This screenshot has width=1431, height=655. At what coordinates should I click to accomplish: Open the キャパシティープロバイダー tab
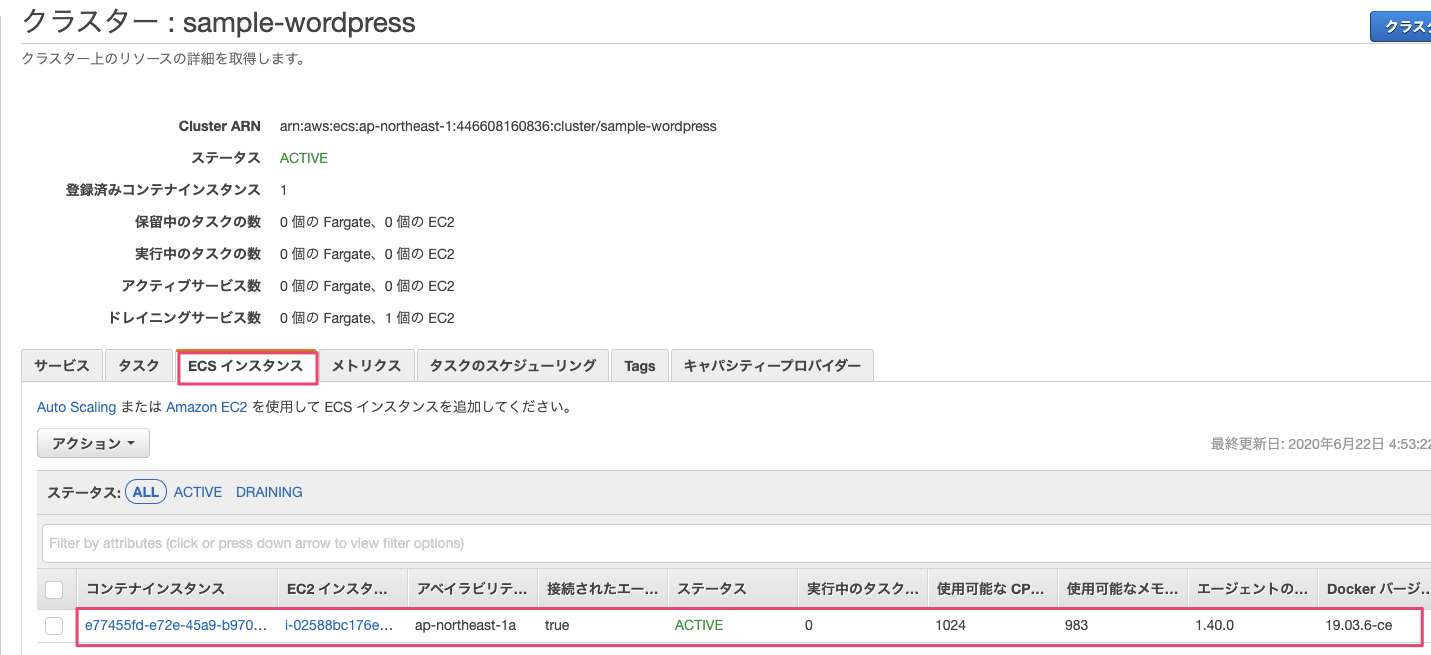(772, 366)
